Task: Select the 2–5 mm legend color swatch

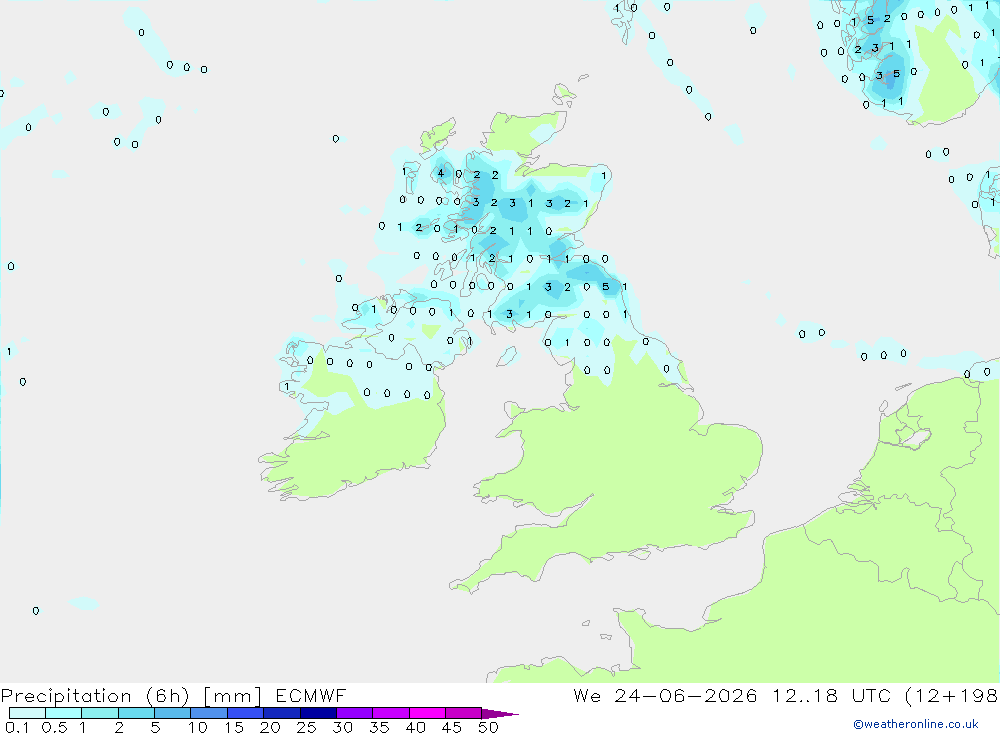Action: tap(136, 713)
